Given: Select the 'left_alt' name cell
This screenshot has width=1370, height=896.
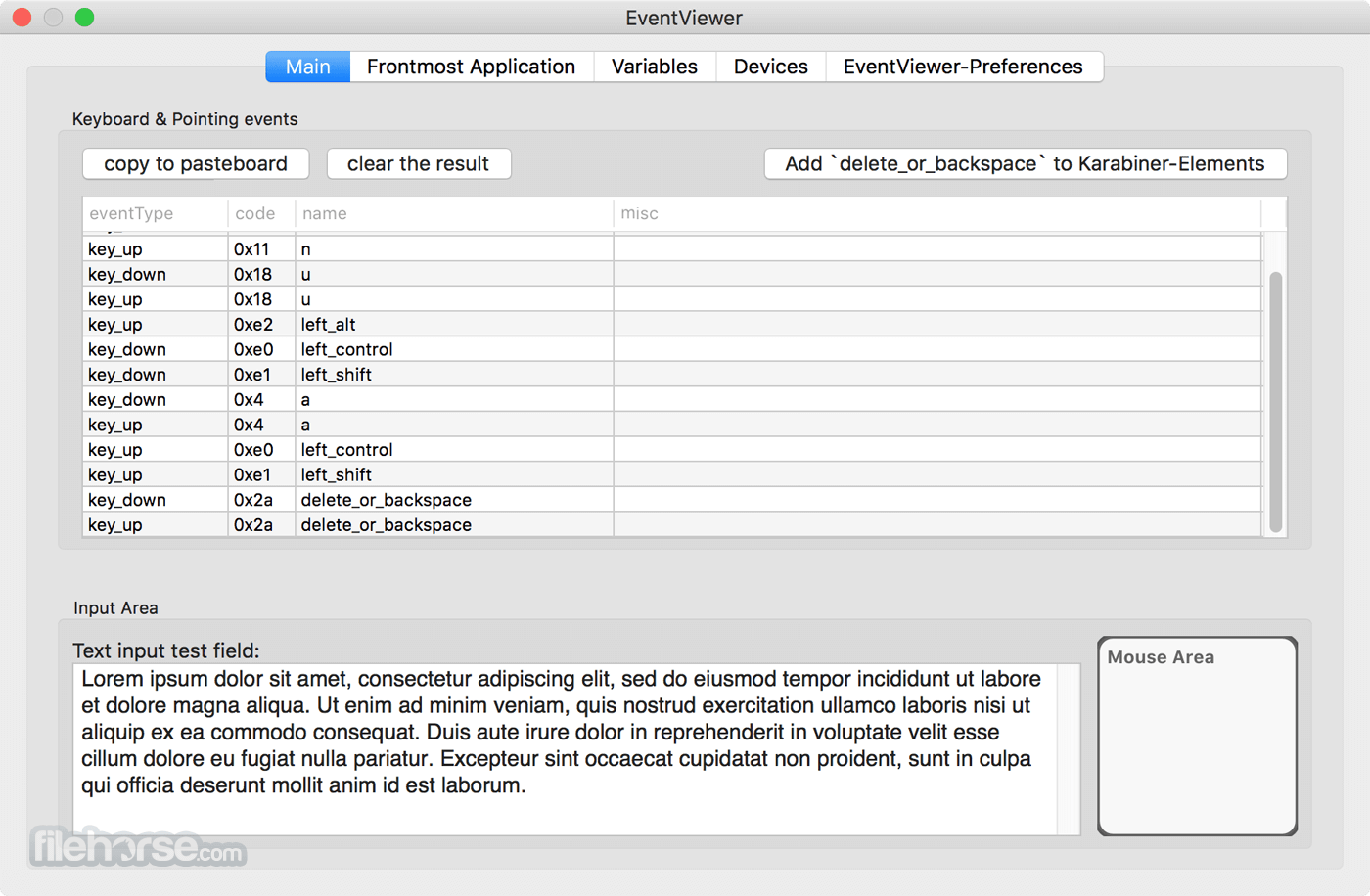Looking at the screenshot, I should [454, 325].
